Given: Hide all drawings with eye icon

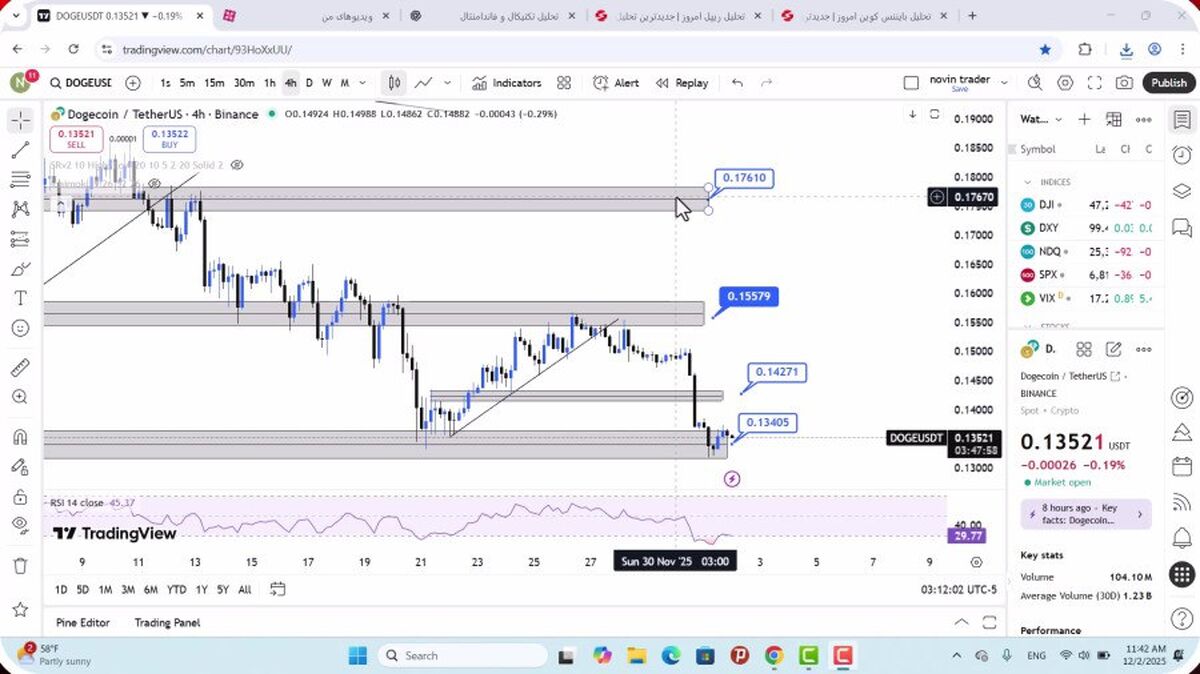Looking at the screenshot, I should click(x=20, y=525).
